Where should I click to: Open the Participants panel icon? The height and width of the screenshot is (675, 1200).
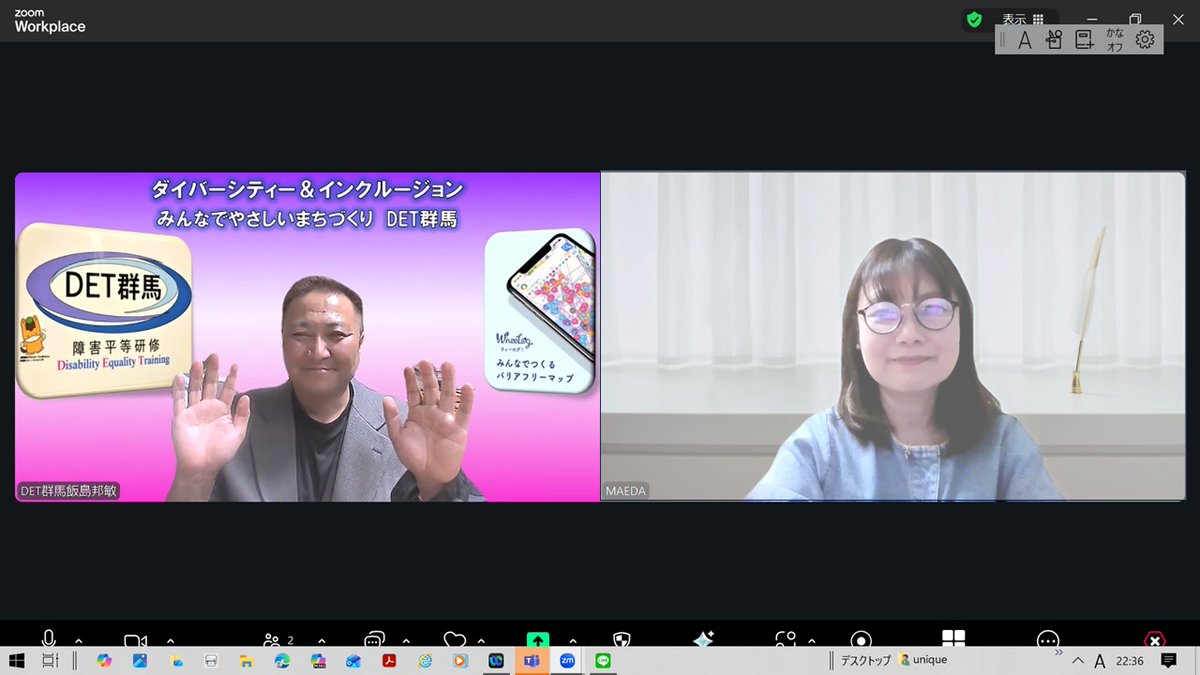pyautogui.click(x=272, y=640)
